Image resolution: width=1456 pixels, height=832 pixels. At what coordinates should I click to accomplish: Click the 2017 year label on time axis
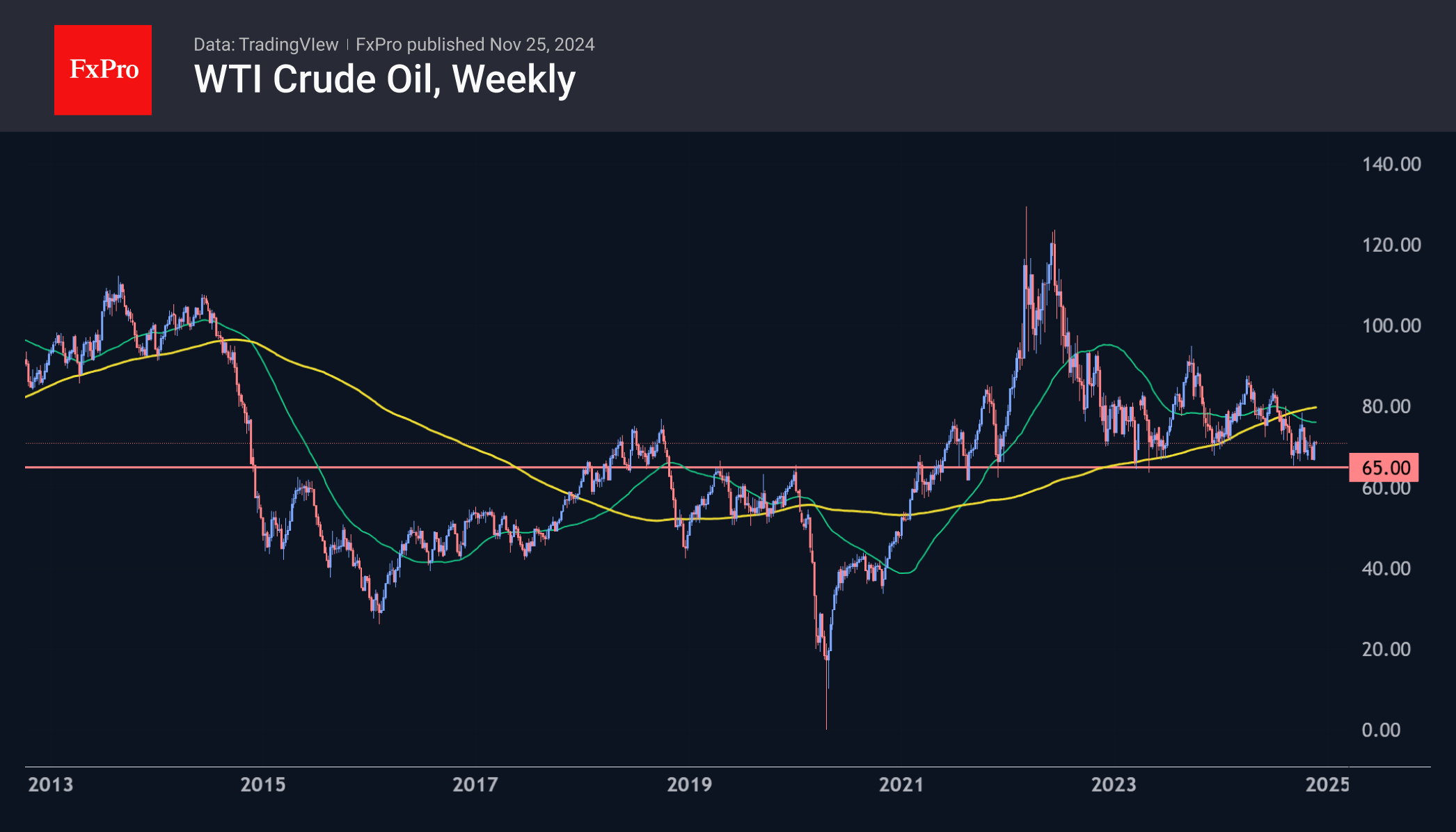(x=475, y=785)
